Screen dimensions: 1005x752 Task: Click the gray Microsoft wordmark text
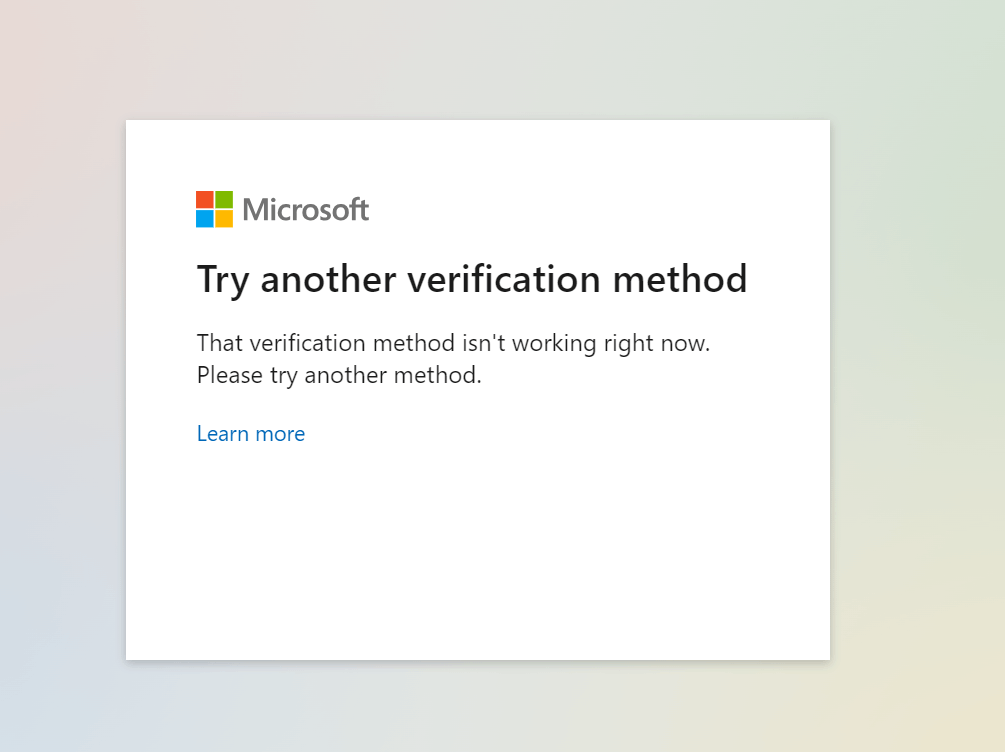(306, 210)
